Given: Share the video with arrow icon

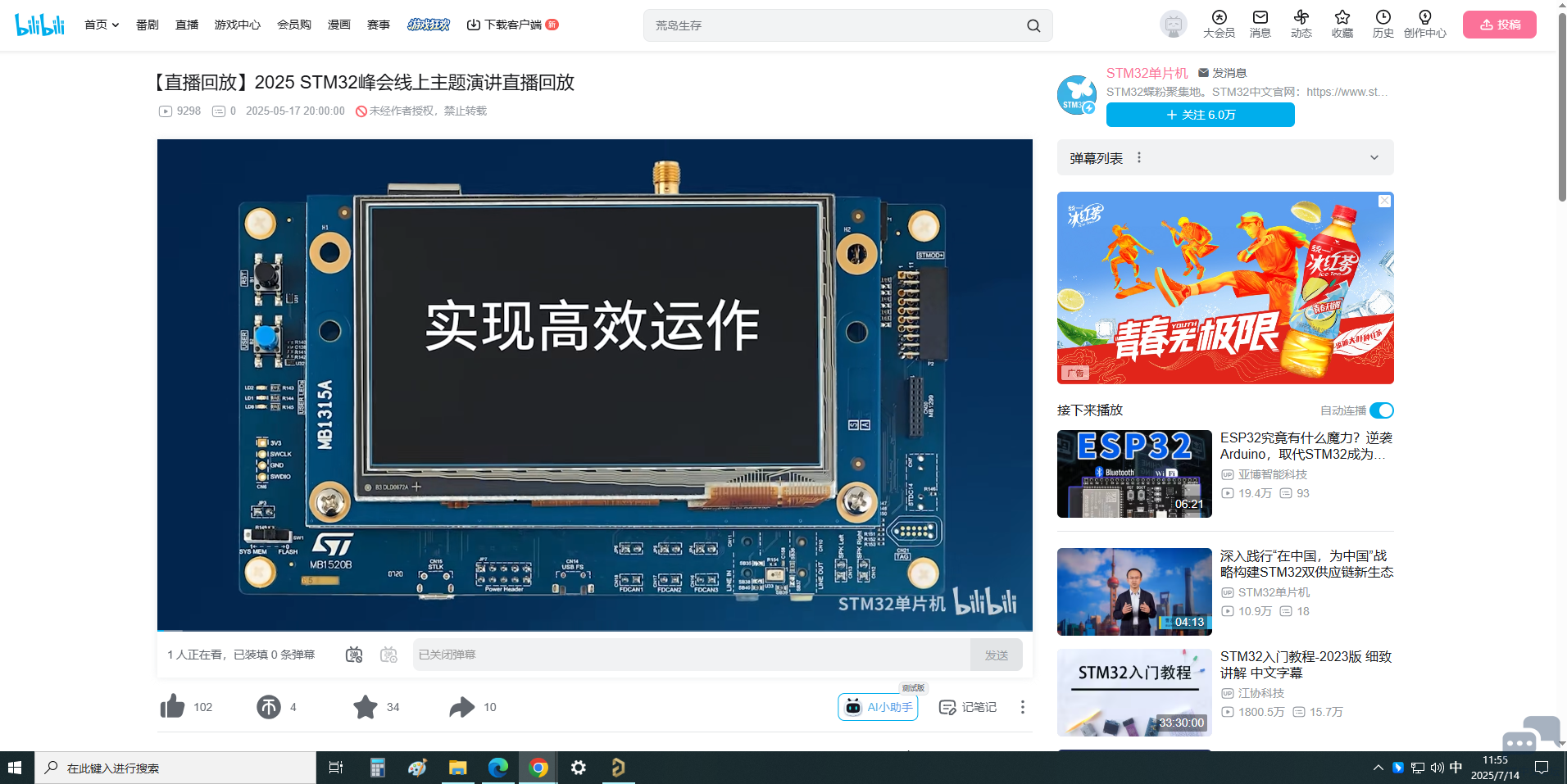Looking at the screenshot, I should point(461,706).
